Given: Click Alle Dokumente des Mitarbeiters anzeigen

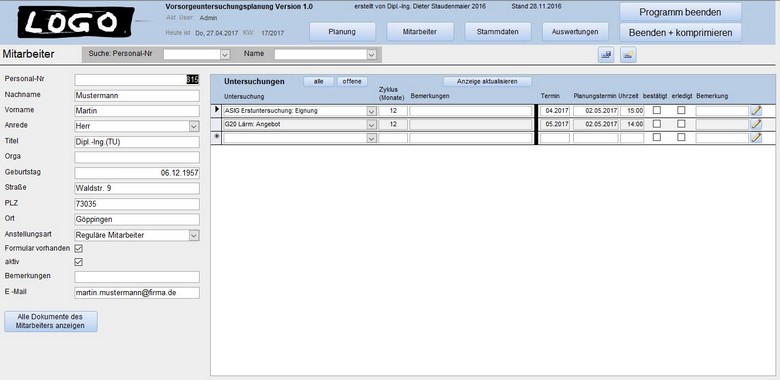Looking at the screenshot, I should pyautogui.click(x=51, y=321).
